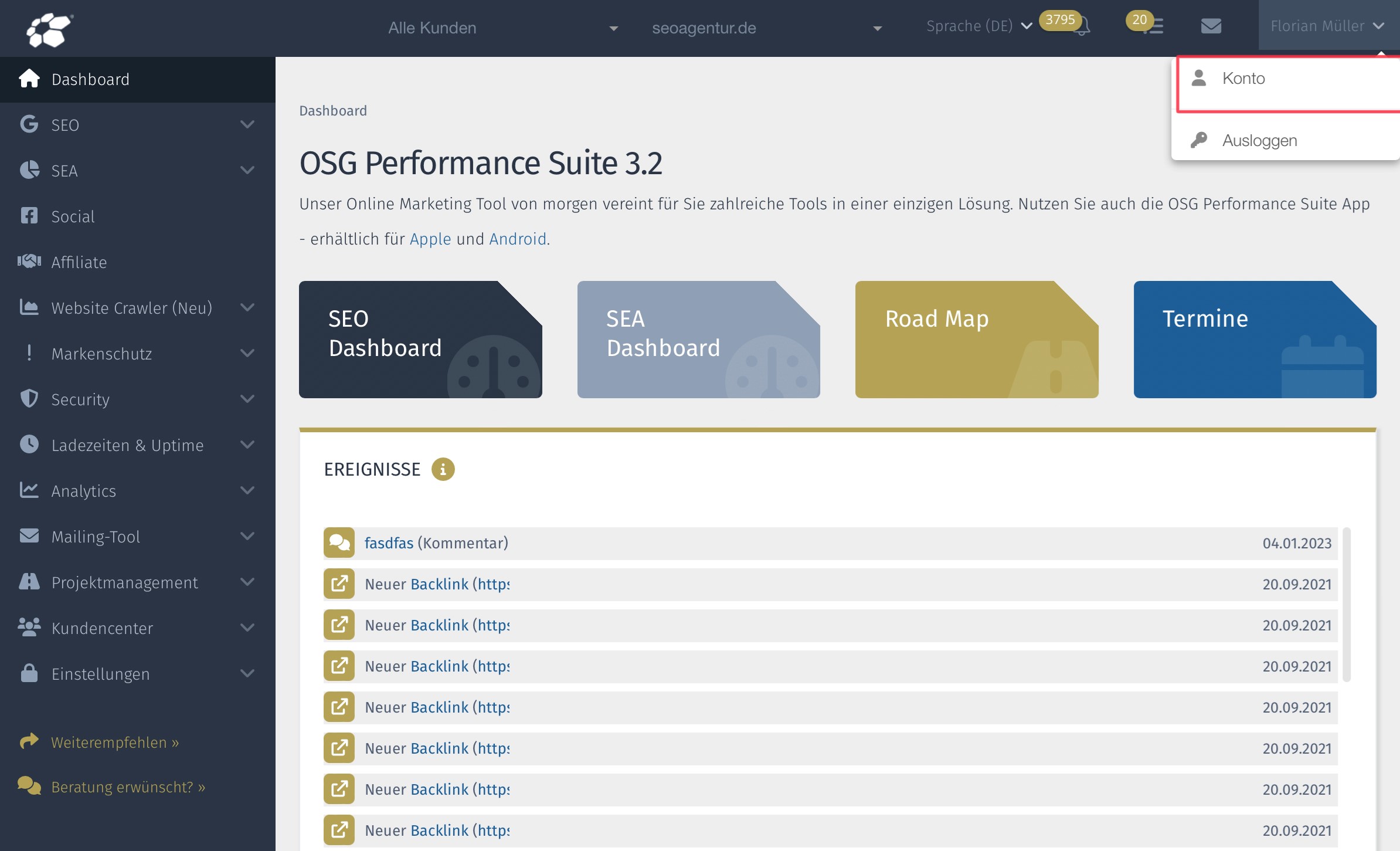Click the Ausloggen key icon
Viewport: 1400px width, 851px height.
(x=1199, y=140)
